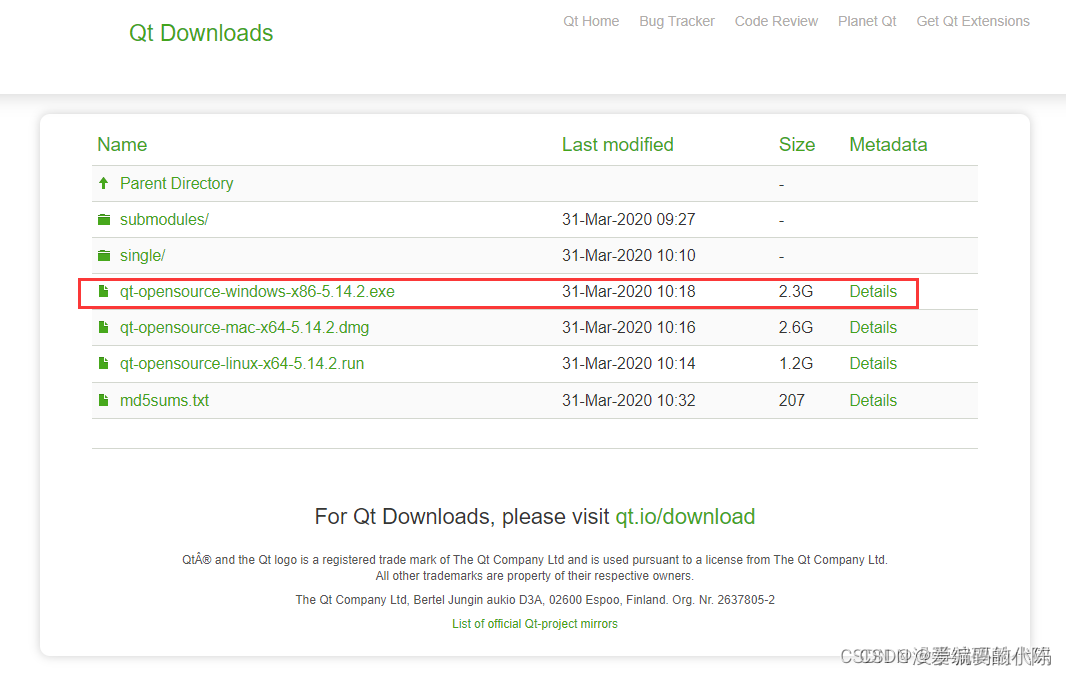View Details for the mac-x64 dmg file
The width and height of the screenshot is (1066, 675).
click(x=873, y=328)
